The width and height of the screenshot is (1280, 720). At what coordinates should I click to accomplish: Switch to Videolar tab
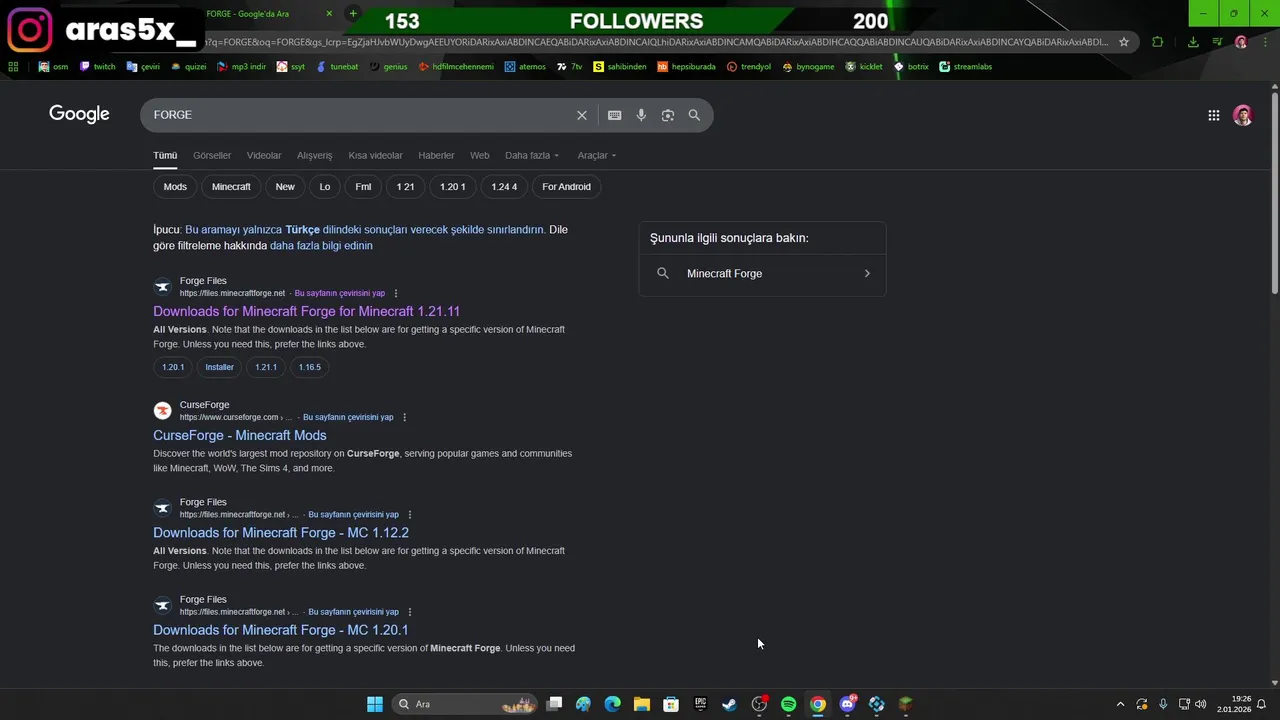(x=264, y=155)
